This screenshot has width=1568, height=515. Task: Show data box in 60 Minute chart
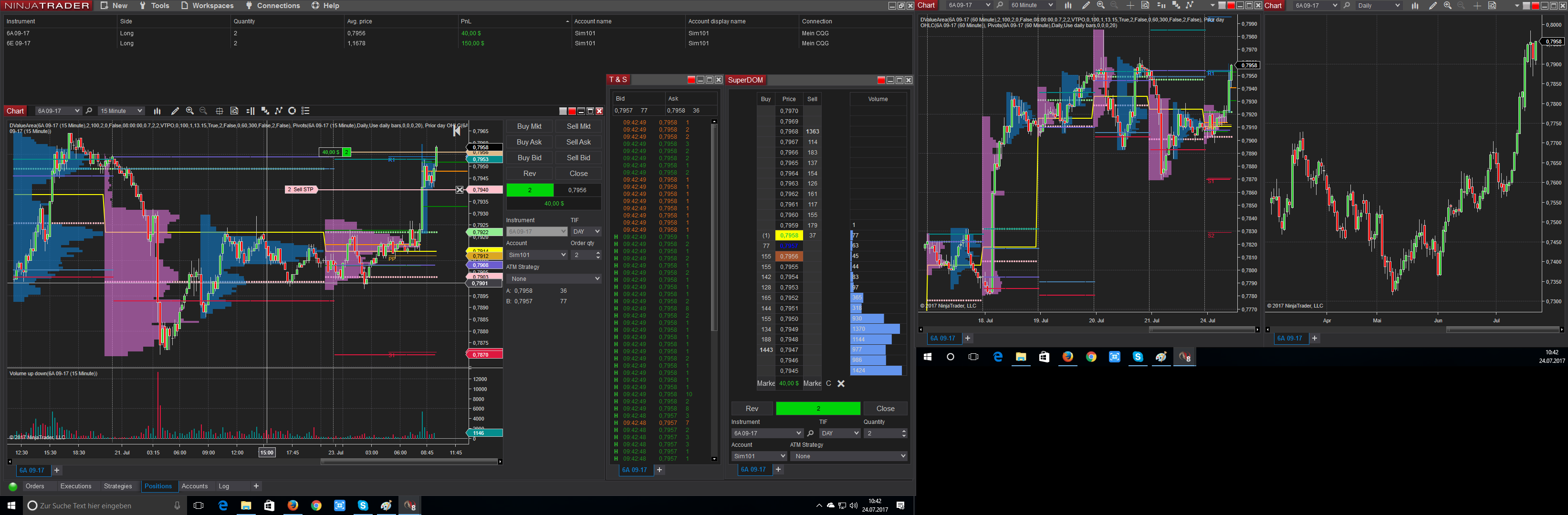[x=1145, y=5]
